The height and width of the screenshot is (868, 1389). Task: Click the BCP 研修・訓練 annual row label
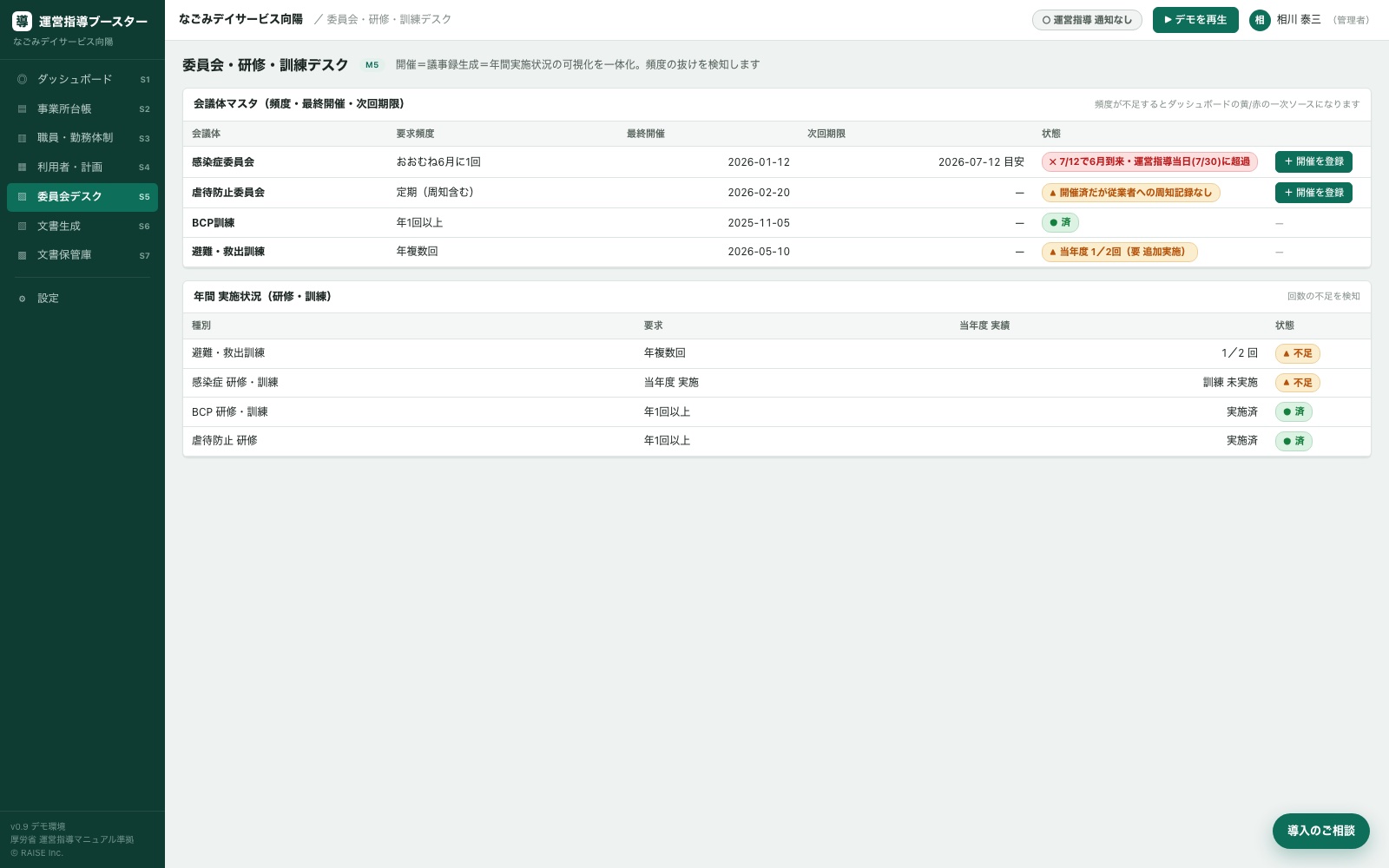[x=230, y=412]
